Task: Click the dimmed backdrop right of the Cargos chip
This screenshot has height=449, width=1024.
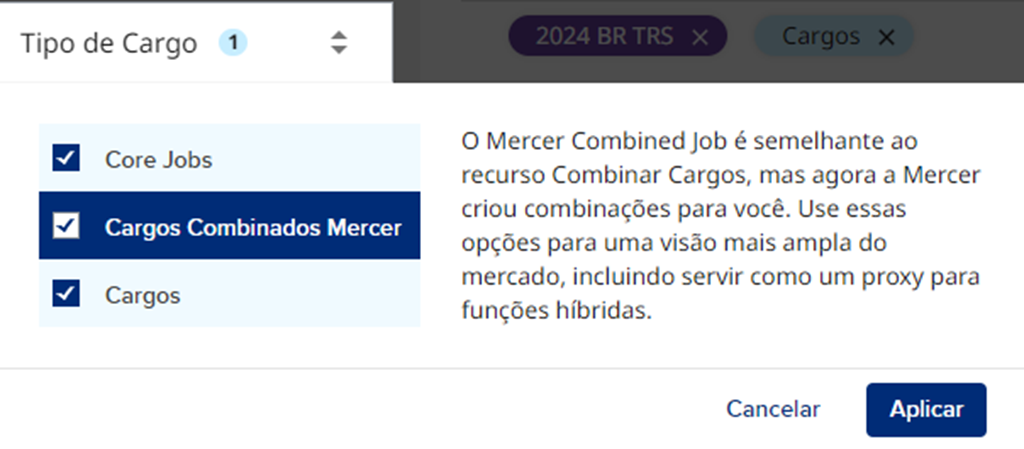Action: point(965,40)
